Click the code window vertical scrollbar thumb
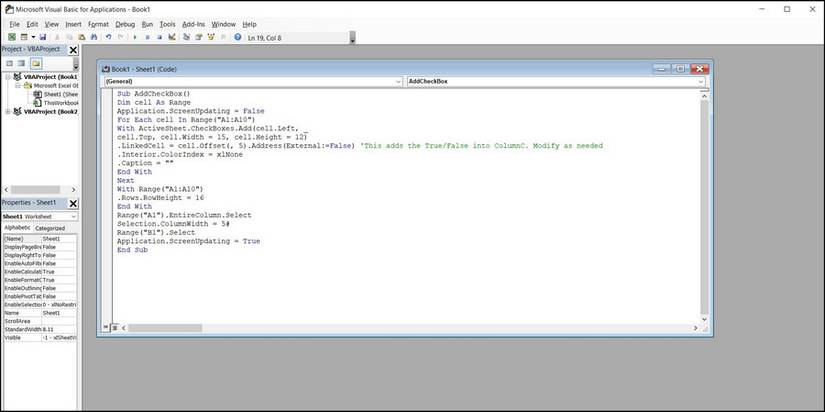The image size is (825, 412). [x=705, y=205]
